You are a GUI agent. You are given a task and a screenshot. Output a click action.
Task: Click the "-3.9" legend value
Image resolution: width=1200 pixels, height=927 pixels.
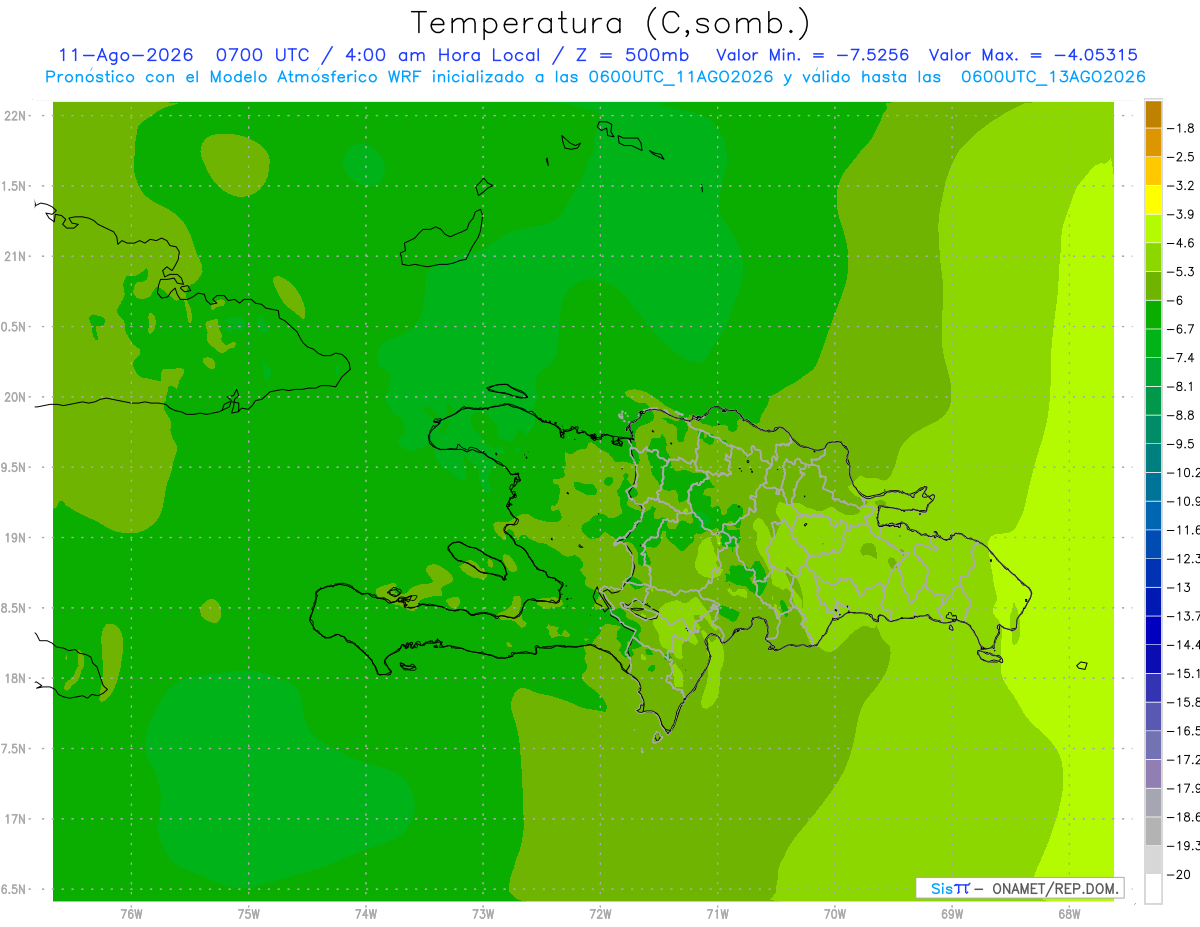pyautogui.click(x=1182, y=214)
